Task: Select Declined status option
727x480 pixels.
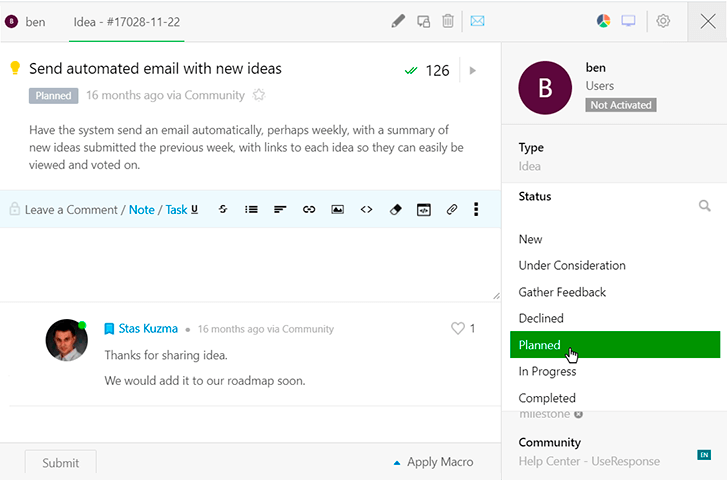Action: click(x=615, y=318)
